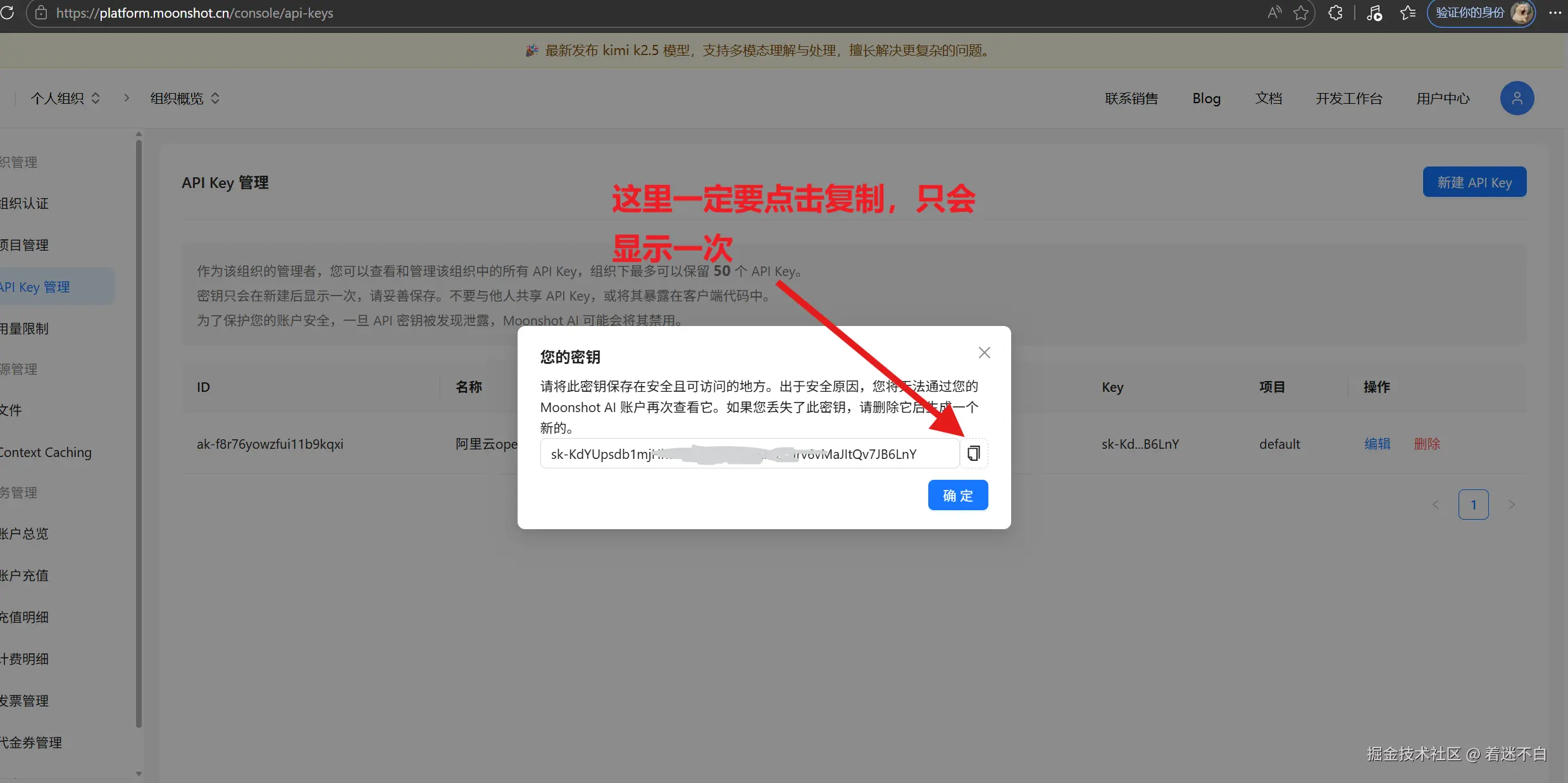The height and width of the screenshot is (783, 1568).
Task: Select 用量限制 in the sidebar
Action: pos(25,329)
